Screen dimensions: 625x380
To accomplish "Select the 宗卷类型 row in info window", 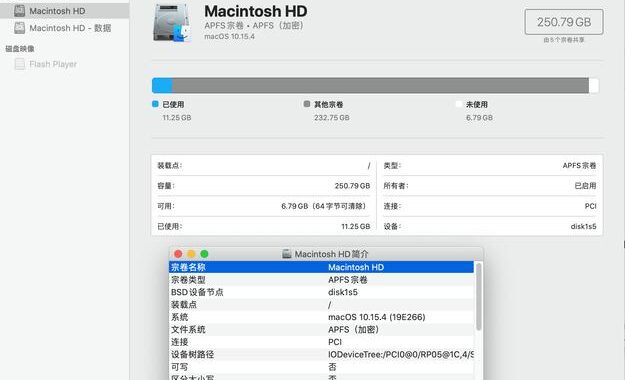I will (x=321, y=280).
